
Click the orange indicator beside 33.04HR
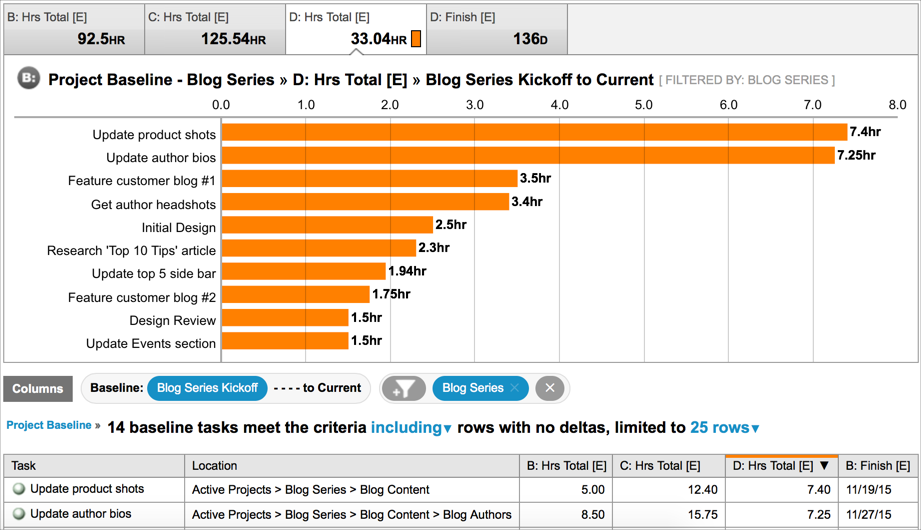[x=416, y=39]
